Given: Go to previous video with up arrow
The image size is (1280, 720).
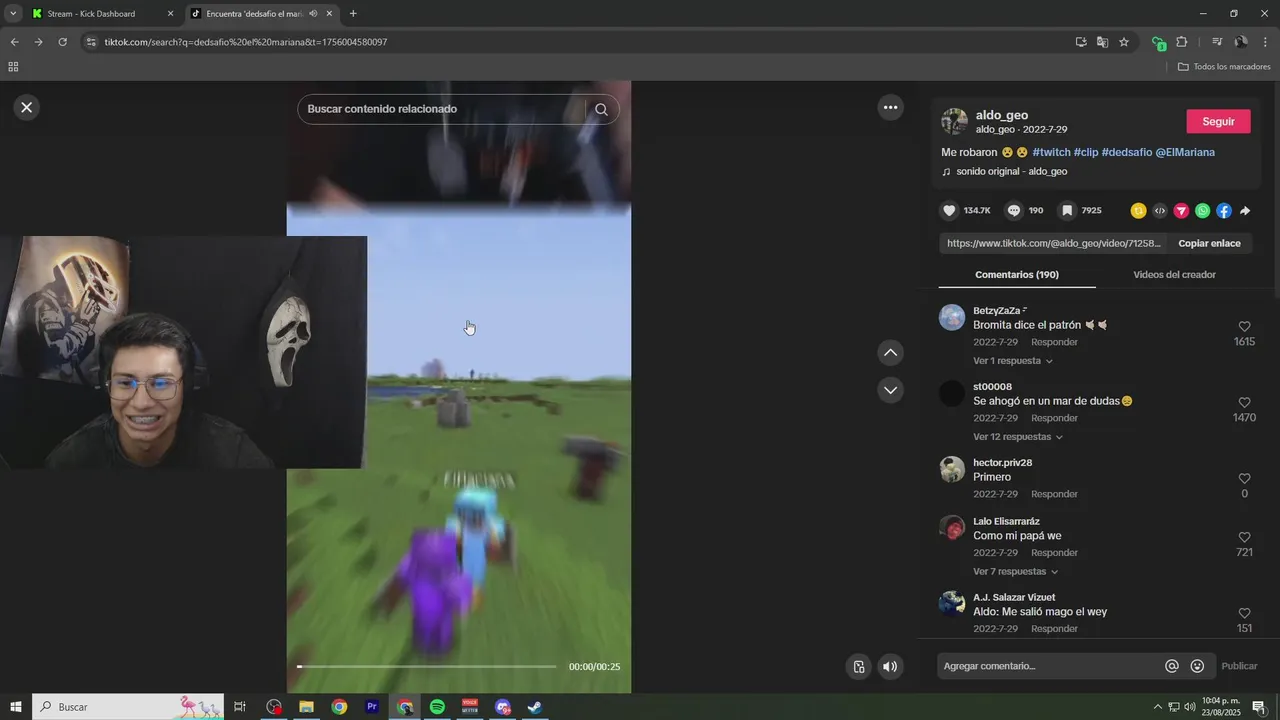Looking at the screenshot, I should [x=890, y=352].
